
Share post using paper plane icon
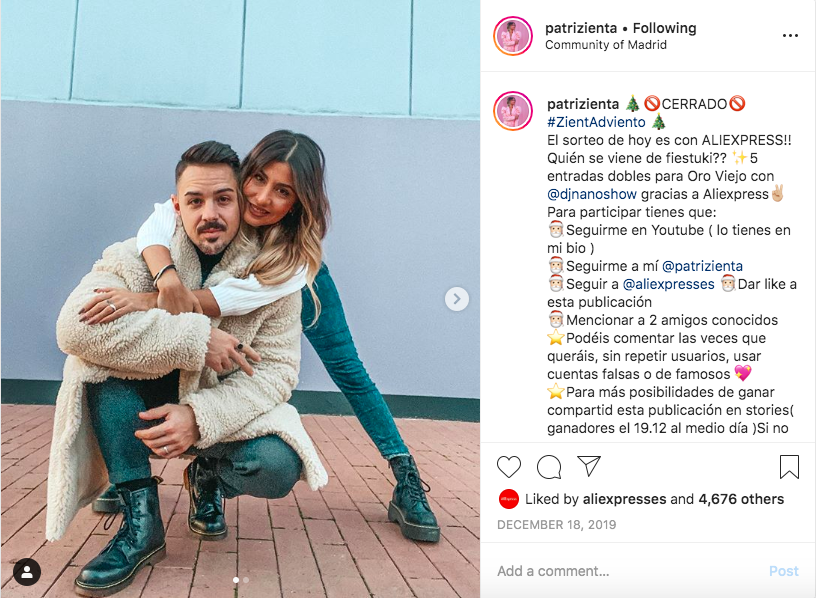tap(589, 466)
